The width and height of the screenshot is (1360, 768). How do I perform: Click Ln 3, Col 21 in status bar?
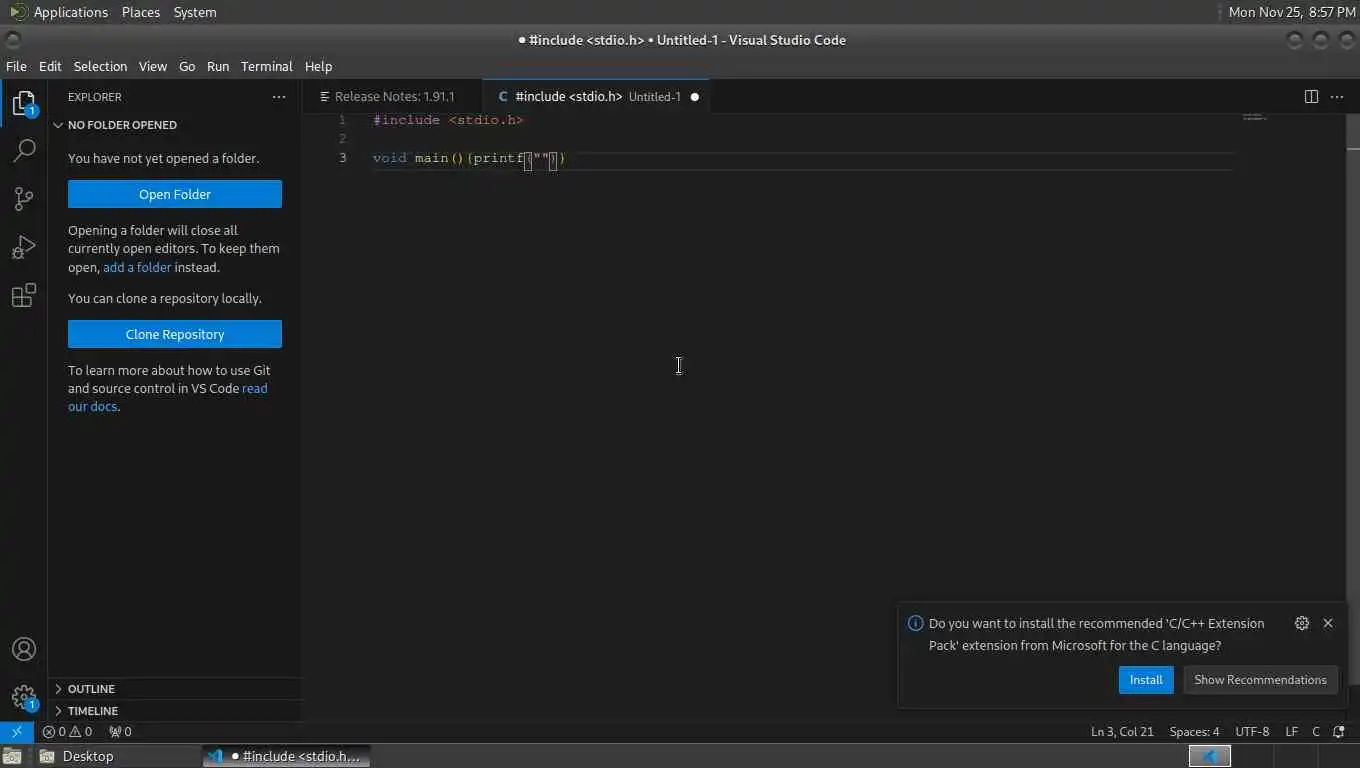coord(1122,732)
